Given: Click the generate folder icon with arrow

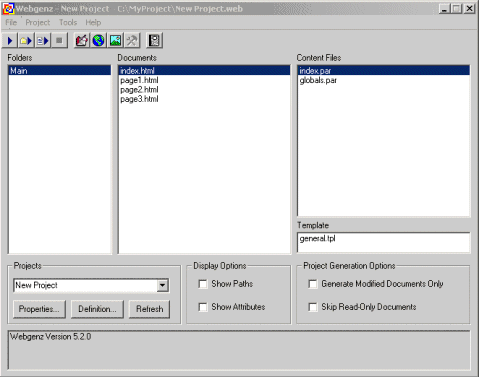Looking at the screenshot, I should point(26,41).
